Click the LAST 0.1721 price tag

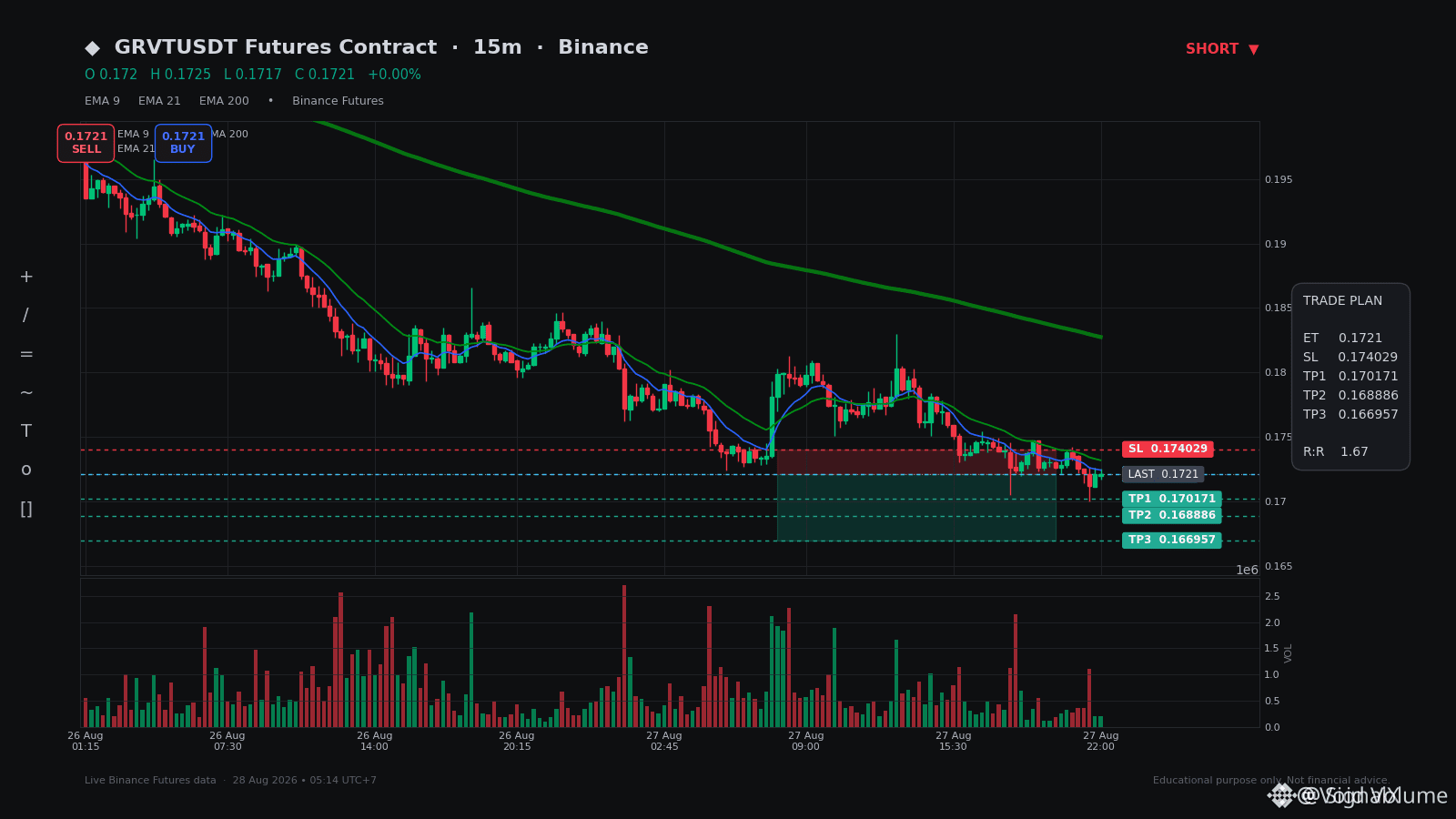click(x=1163, y=474)
